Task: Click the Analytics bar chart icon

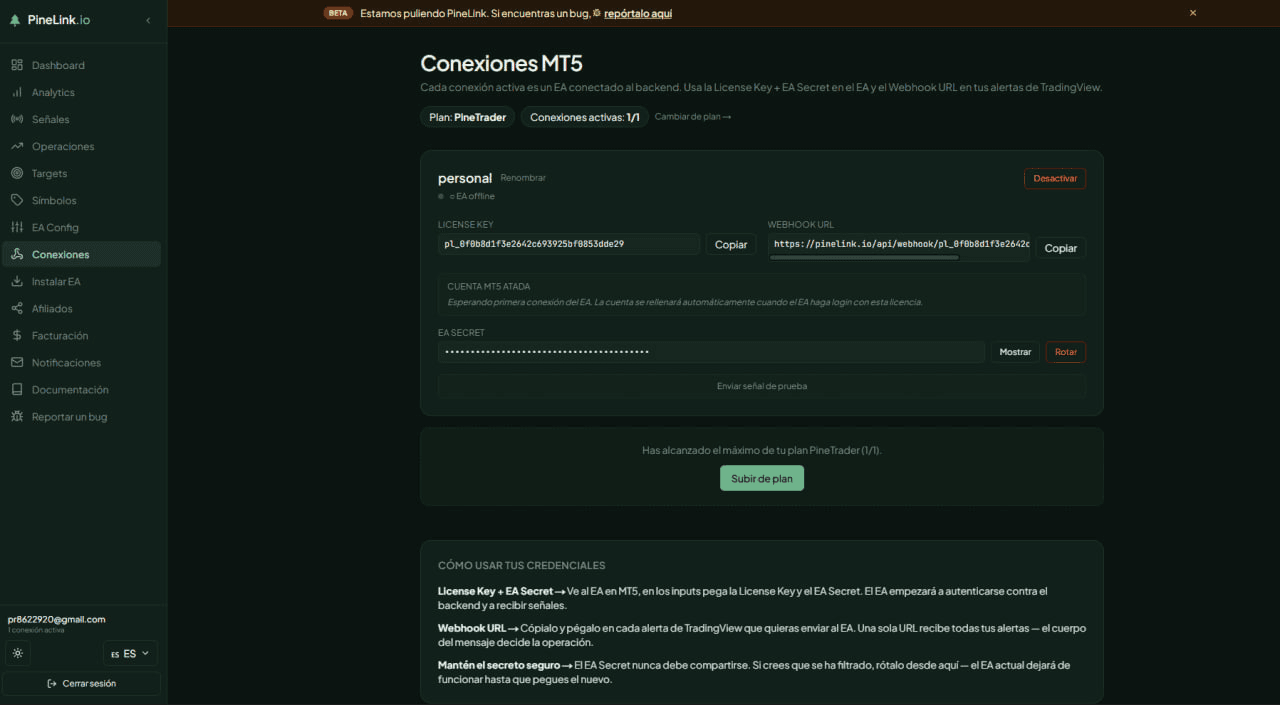Action: coord(17,92)
